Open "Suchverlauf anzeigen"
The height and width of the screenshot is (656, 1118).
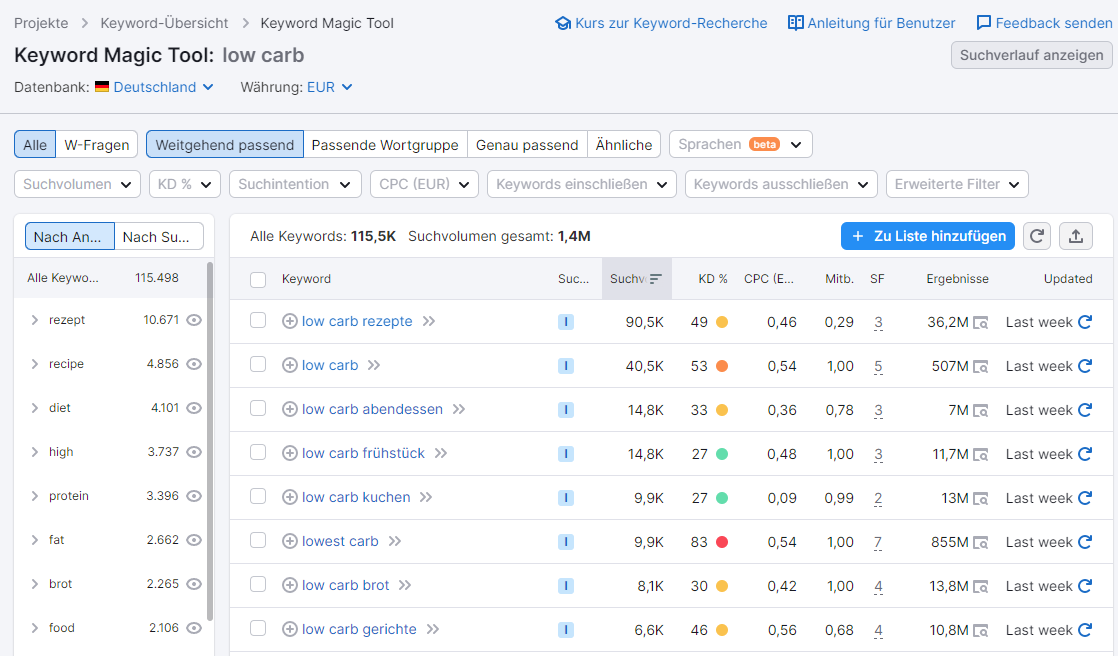click(x=1031, y=55)
